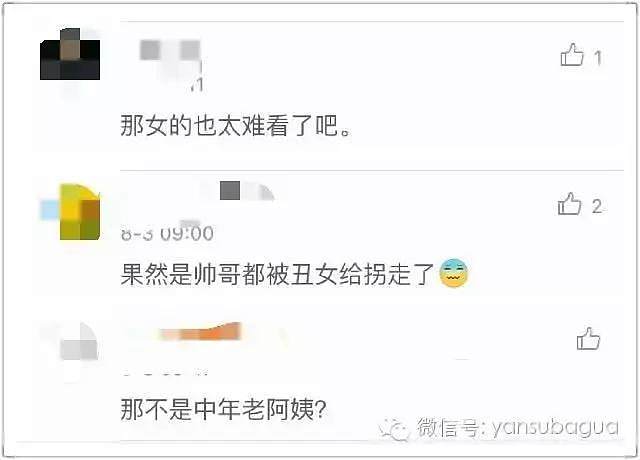Open the dark pixelated avatar's profile
The image size is (640, 460).
click(x=70, y=54)
